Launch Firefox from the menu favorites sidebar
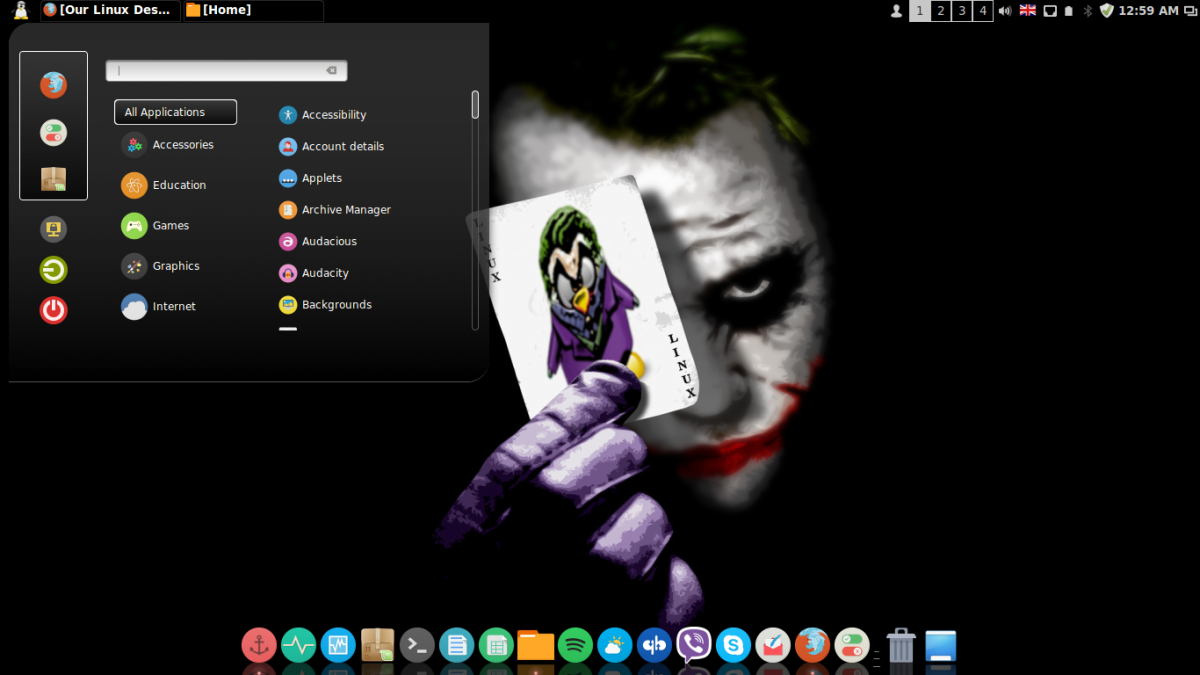Image resolution: width=1200 pixels, height=675 pixels. pyautogui.click(x=53, y=85)
